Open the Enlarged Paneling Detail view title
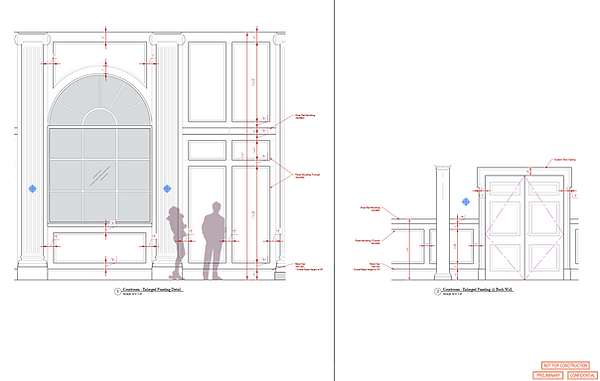 point(153,290)
